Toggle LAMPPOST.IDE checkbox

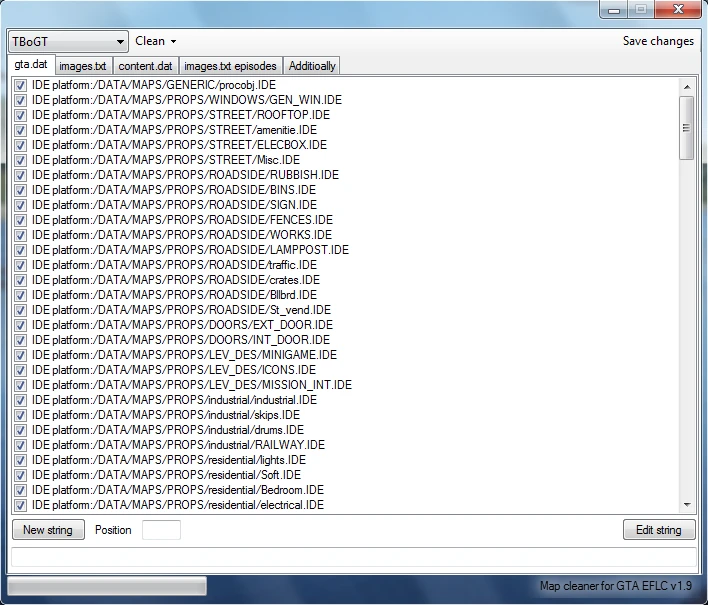tap(20, 250)
